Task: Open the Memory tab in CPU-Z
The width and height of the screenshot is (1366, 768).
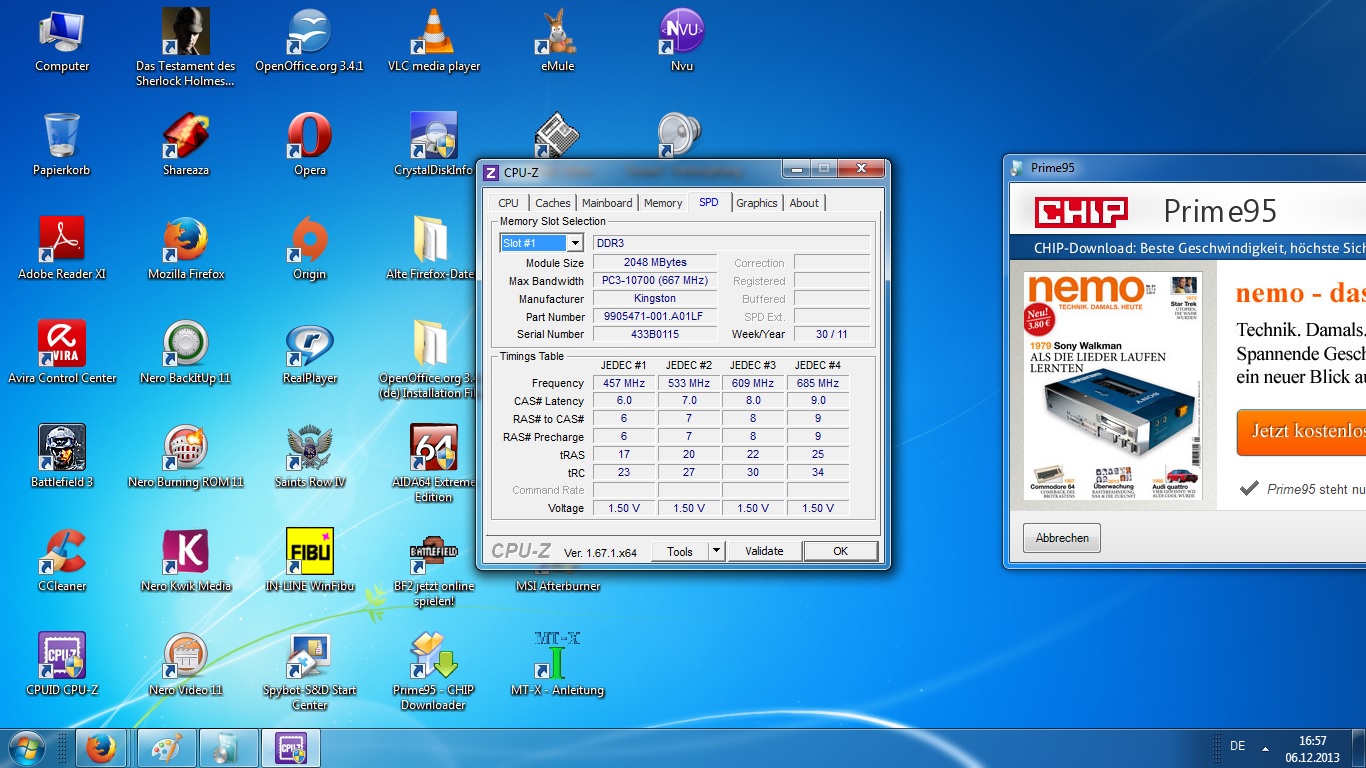Action: click(663, 203)
